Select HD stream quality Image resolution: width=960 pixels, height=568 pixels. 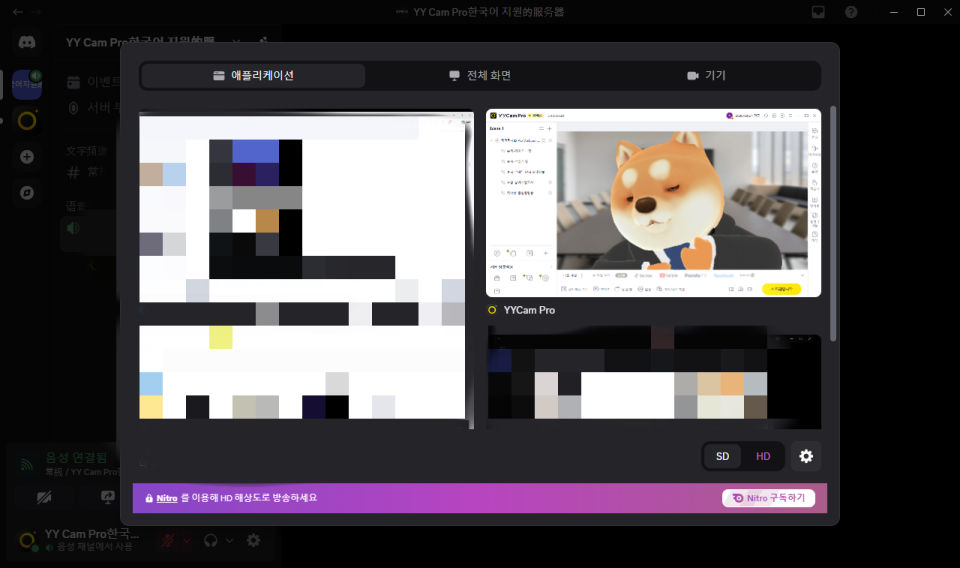(x=763, y=456)
